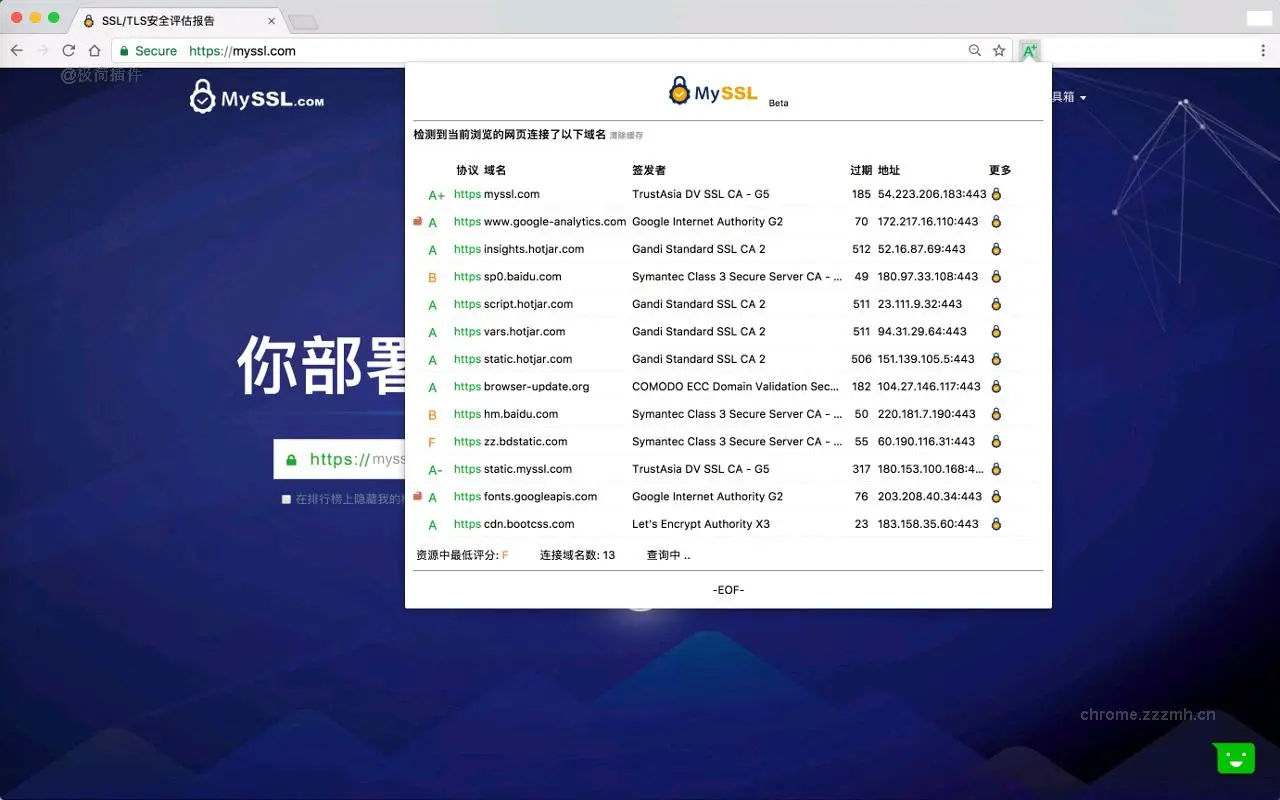This screenshot has height=800, width=1280.
Task: Open the green chat bubble in the corner
Action: [x=1233, y=758]
